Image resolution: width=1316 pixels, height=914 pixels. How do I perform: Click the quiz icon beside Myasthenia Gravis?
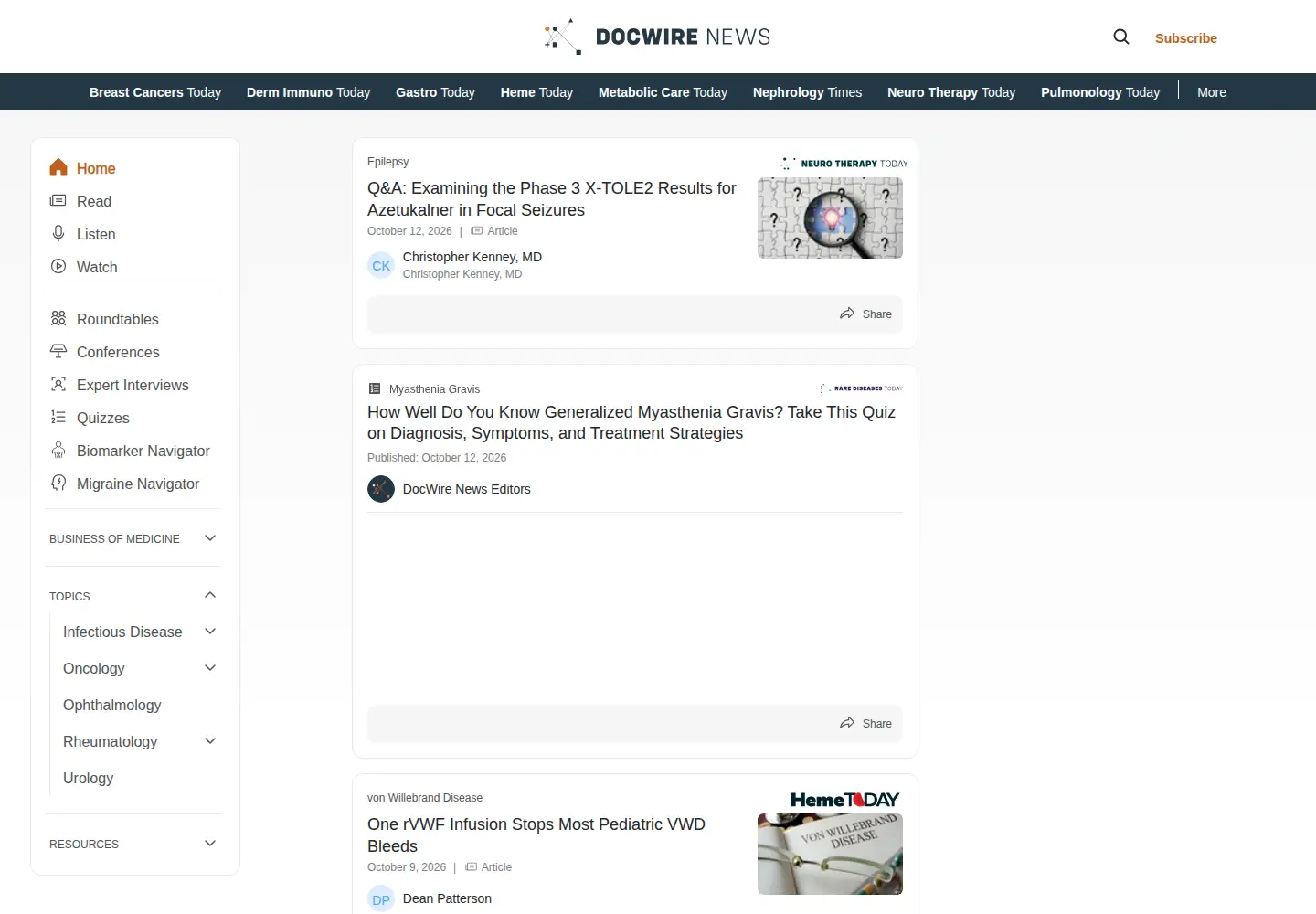click(x=375, y=388)
